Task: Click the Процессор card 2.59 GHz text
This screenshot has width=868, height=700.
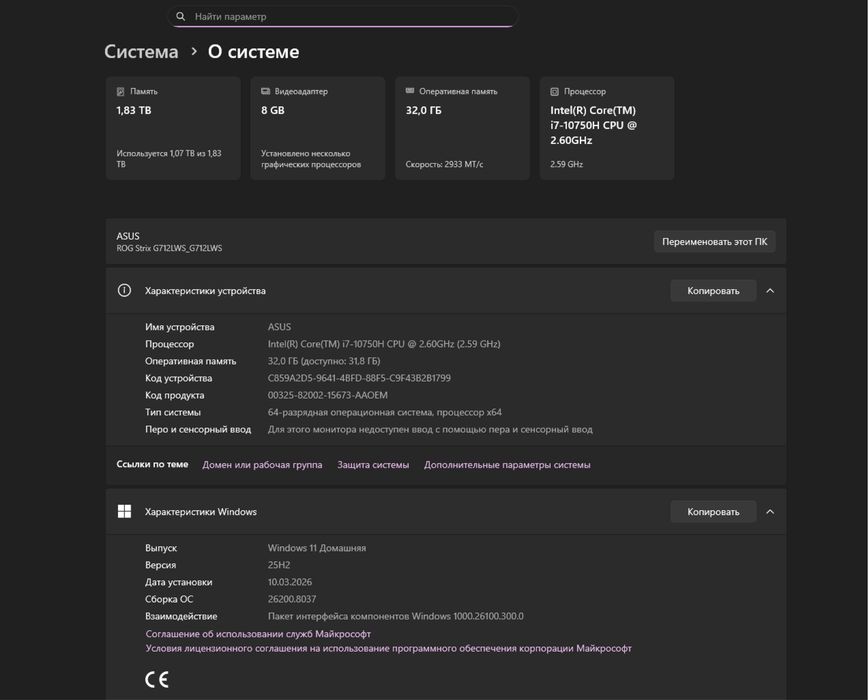Action: point(566,164)
